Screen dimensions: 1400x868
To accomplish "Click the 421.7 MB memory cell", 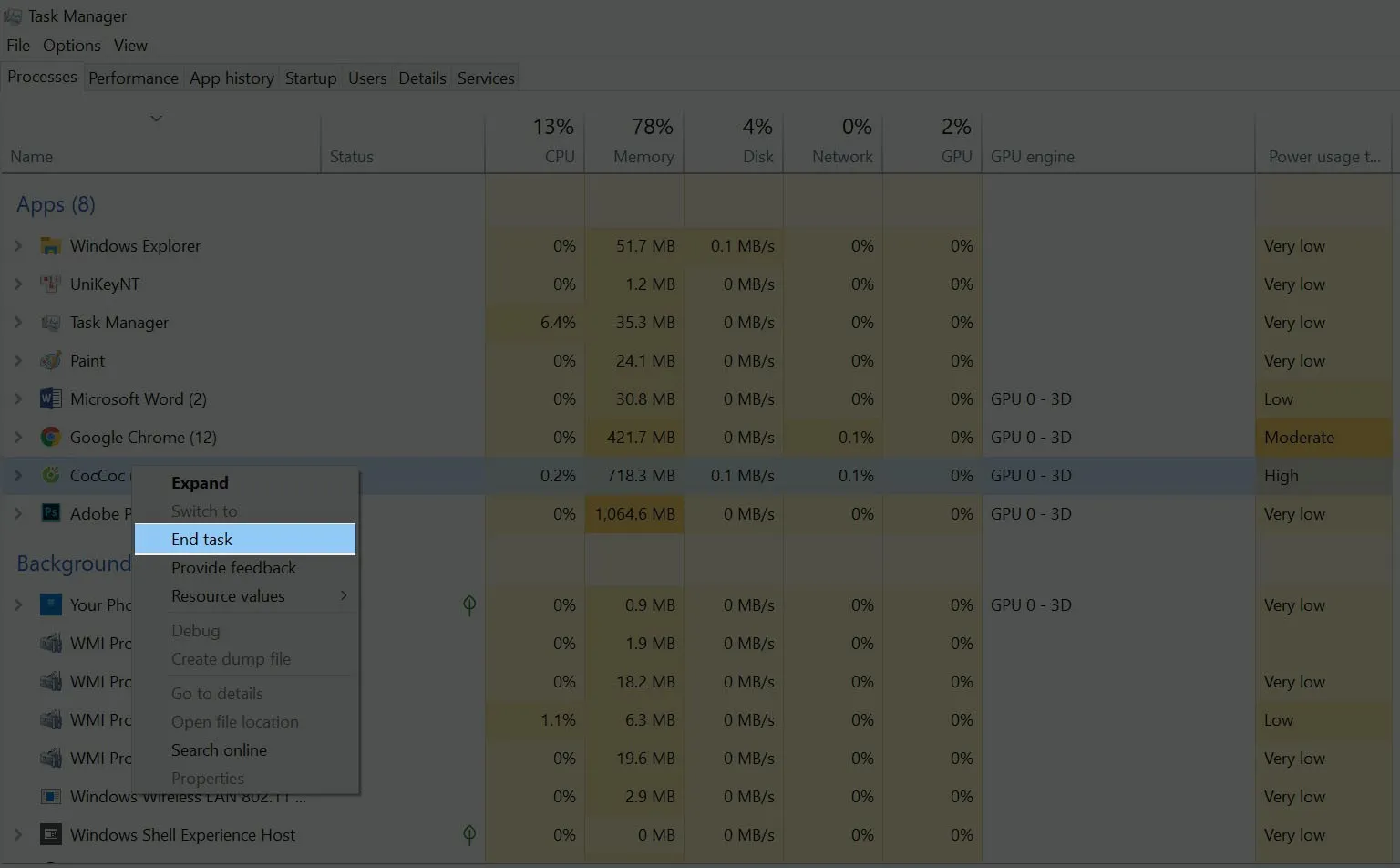I will (x=634, y=438).
